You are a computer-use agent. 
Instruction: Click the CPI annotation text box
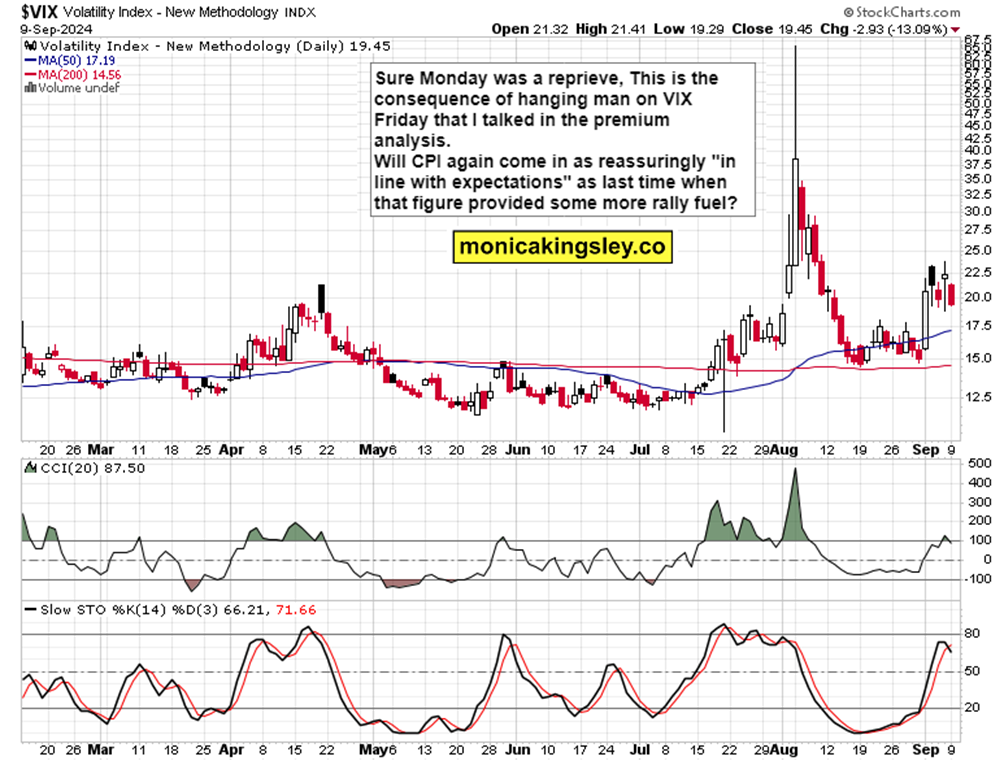pyautogui.click(x=563, y=140)
